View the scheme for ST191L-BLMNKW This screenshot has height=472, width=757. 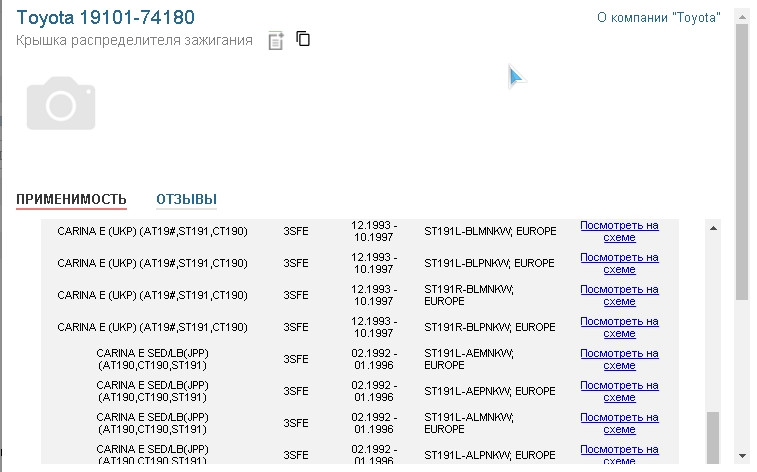(620, 231)
